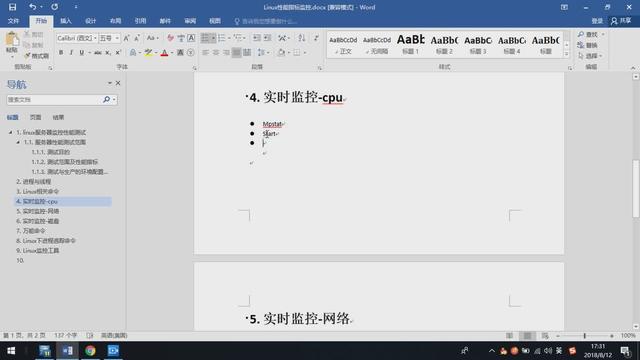This screenshot has height=360, width=640.
Task: Open Chrome from the taskbar
Action: (90, 351)
